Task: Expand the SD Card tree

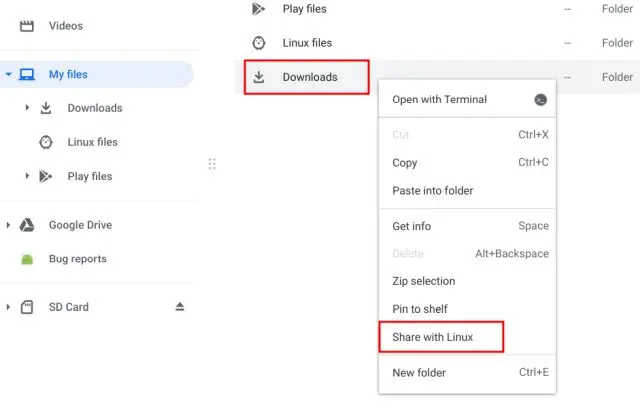Action: pos(8,307)
